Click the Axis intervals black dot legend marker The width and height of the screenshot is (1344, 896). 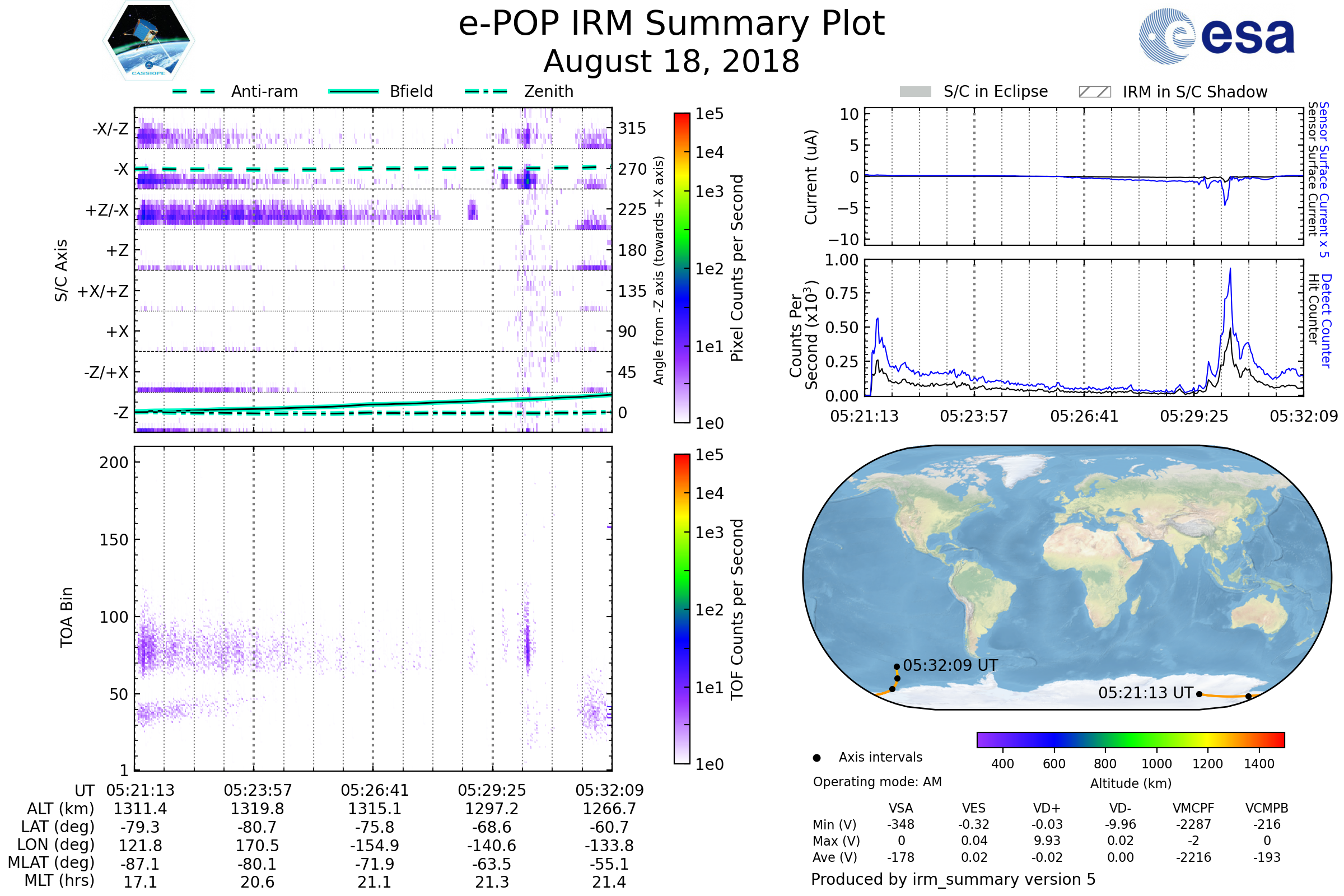point(816,758)
